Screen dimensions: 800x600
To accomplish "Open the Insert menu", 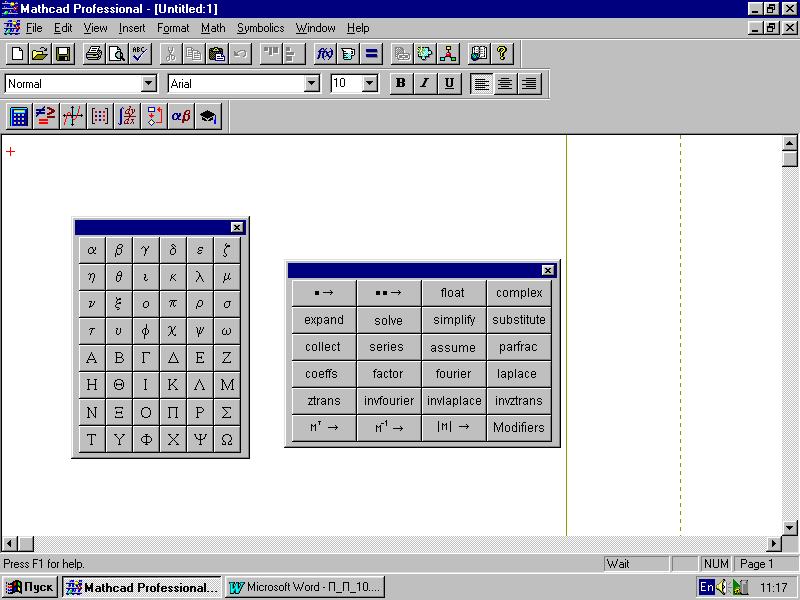I will tap(132, 28).
